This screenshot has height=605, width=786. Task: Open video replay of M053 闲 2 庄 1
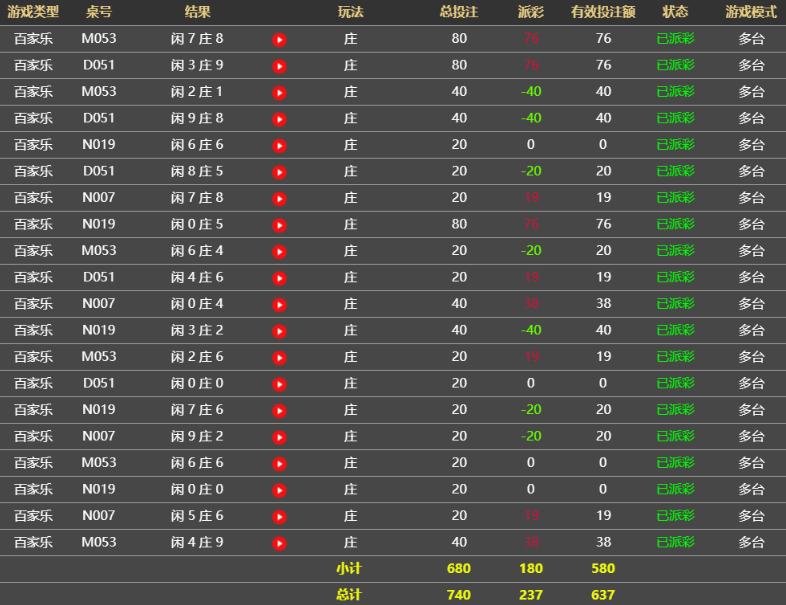[279, 93]
